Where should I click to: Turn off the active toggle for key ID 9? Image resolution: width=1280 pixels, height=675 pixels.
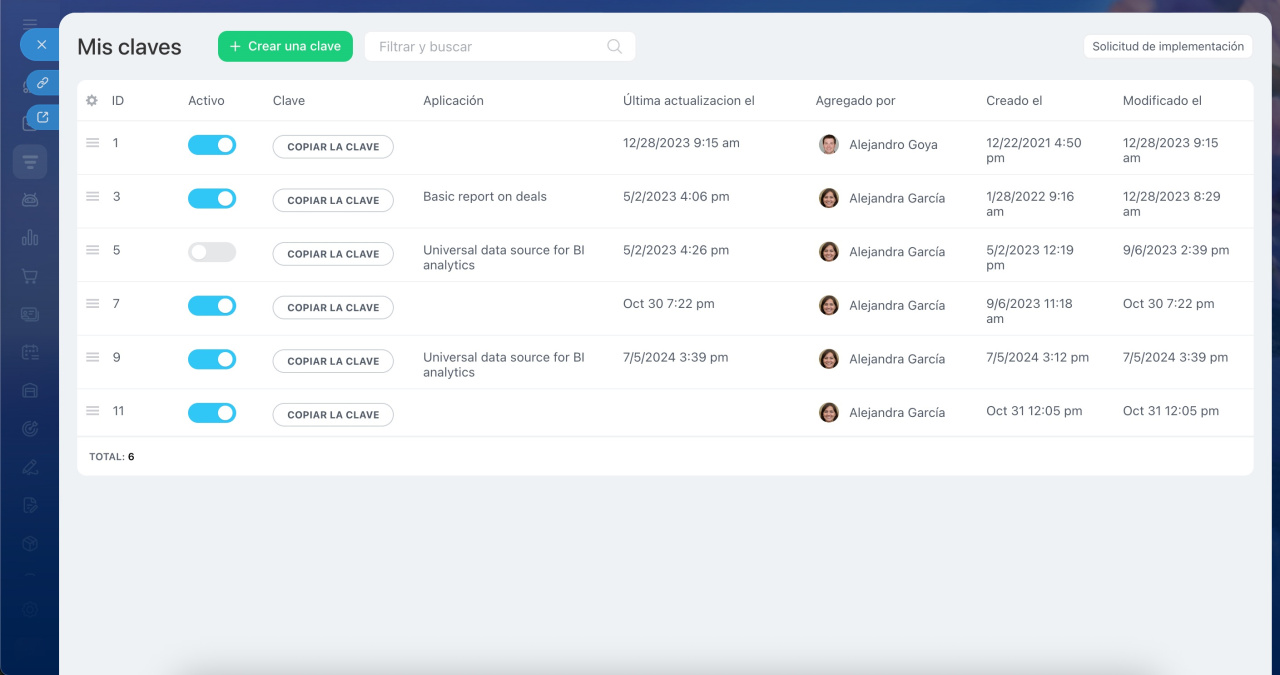click(x=212, y=359)
